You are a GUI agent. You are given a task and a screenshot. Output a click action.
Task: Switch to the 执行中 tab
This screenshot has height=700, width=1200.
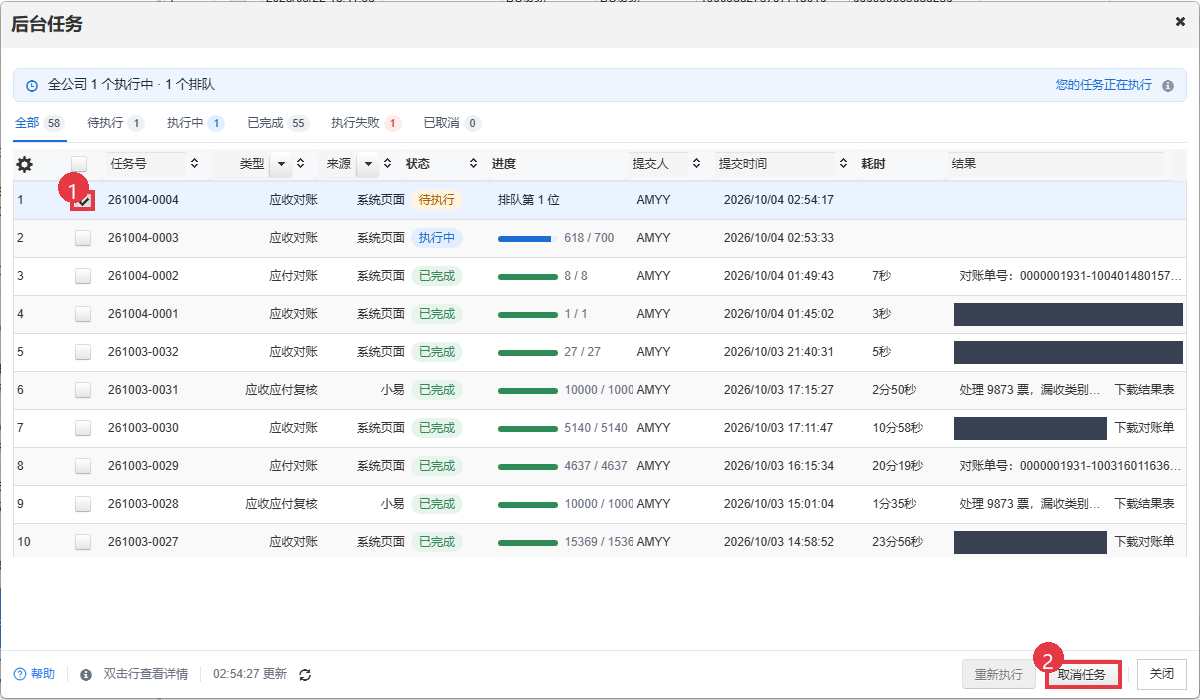[195, 123]
